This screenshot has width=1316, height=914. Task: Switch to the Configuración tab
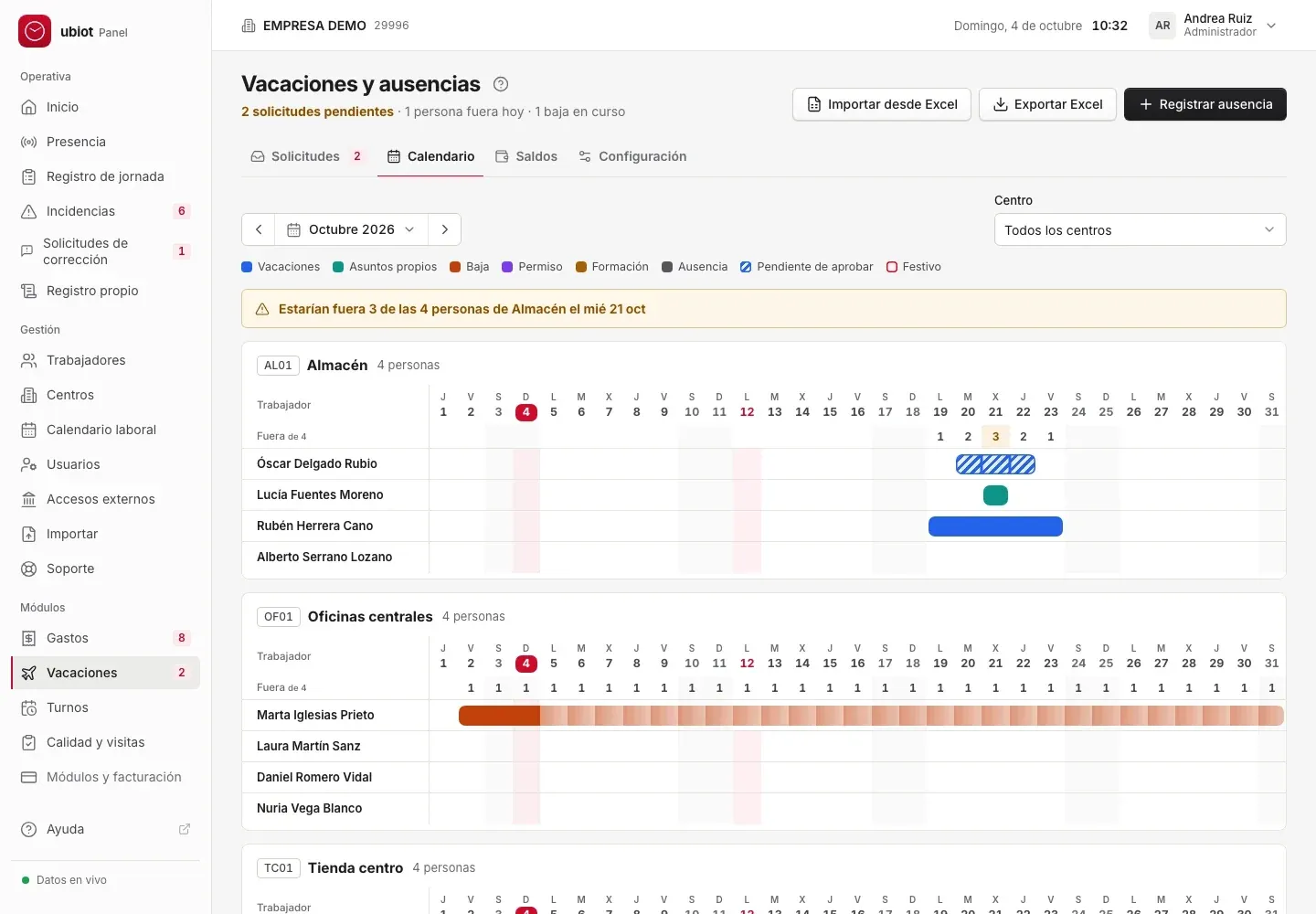[632, 156]
